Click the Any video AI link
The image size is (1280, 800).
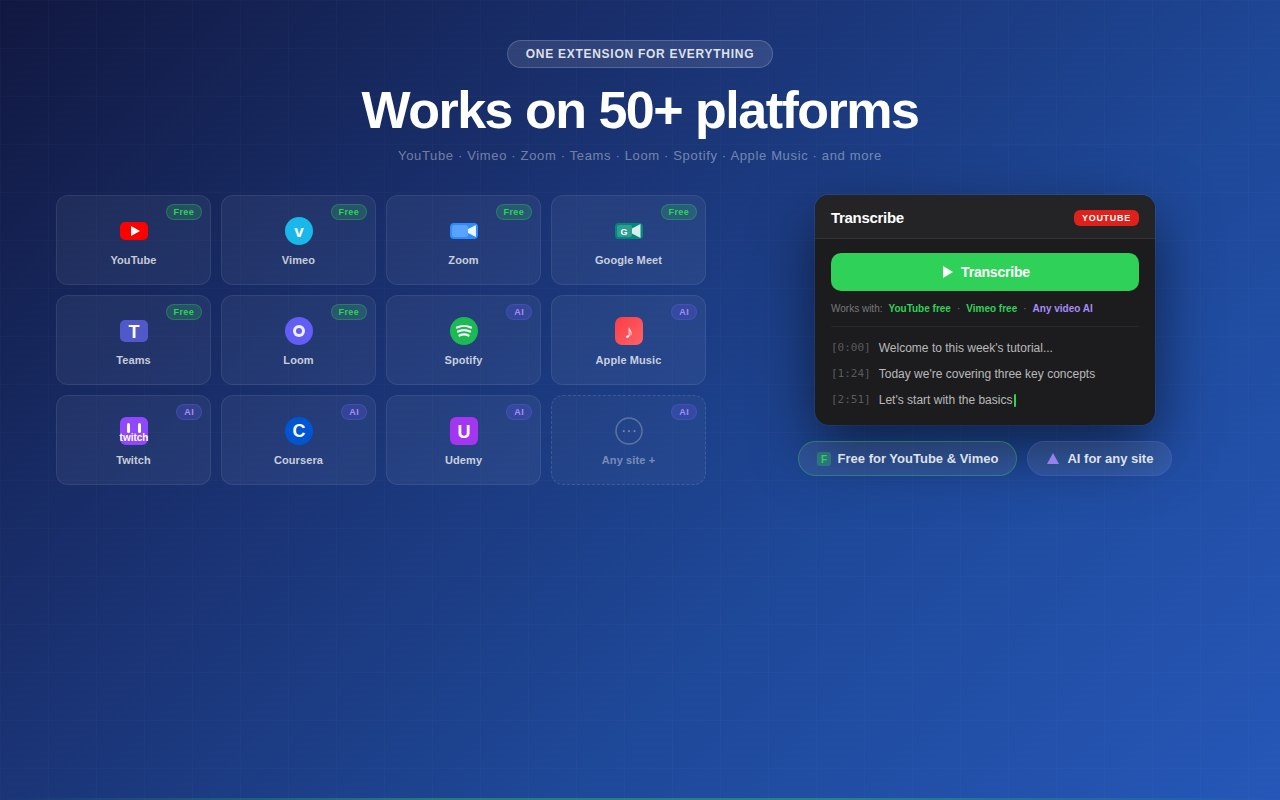point(1063,309)
